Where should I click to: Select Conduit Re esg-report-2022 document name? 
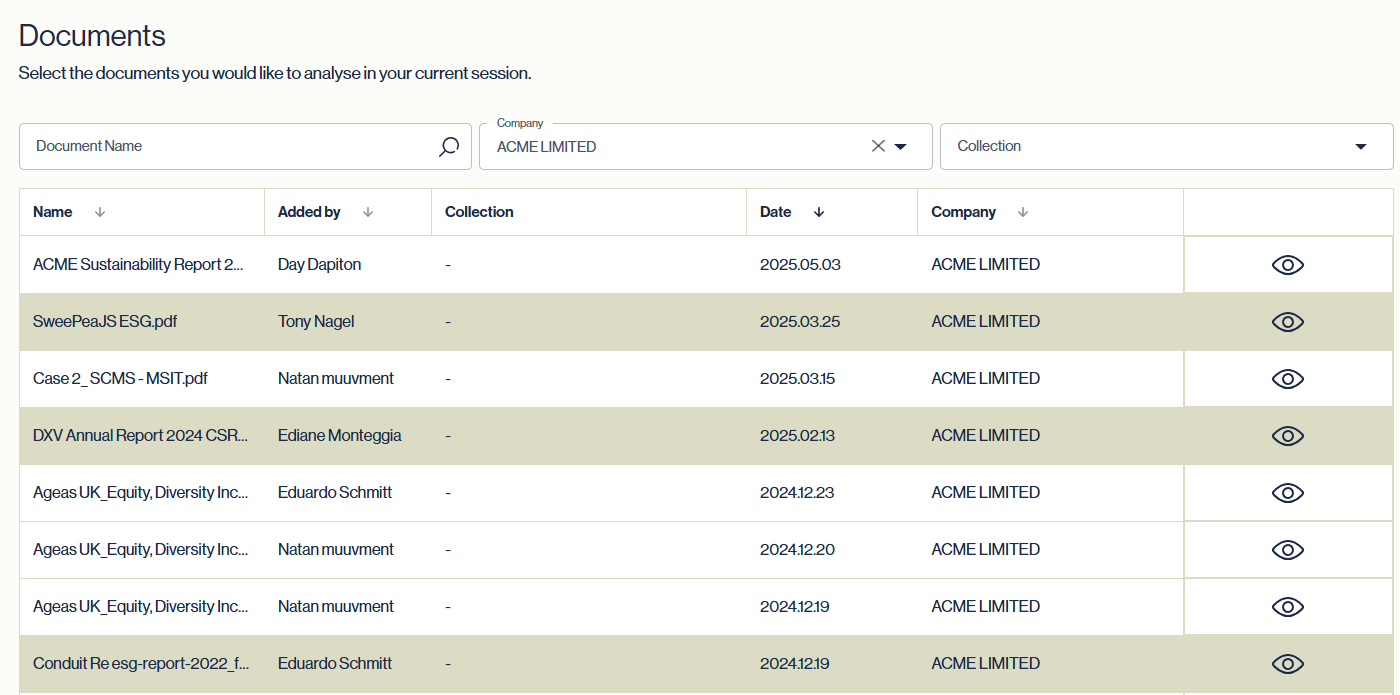pyautogui.click(x=141, y=664)
